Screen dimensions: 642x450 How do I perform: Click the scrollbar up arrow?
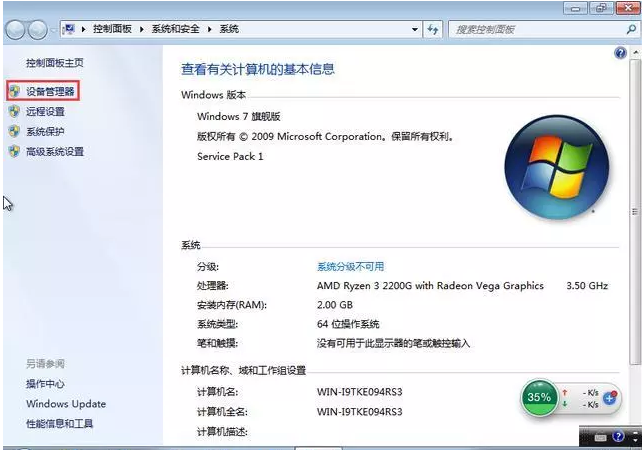pos(635,52)
